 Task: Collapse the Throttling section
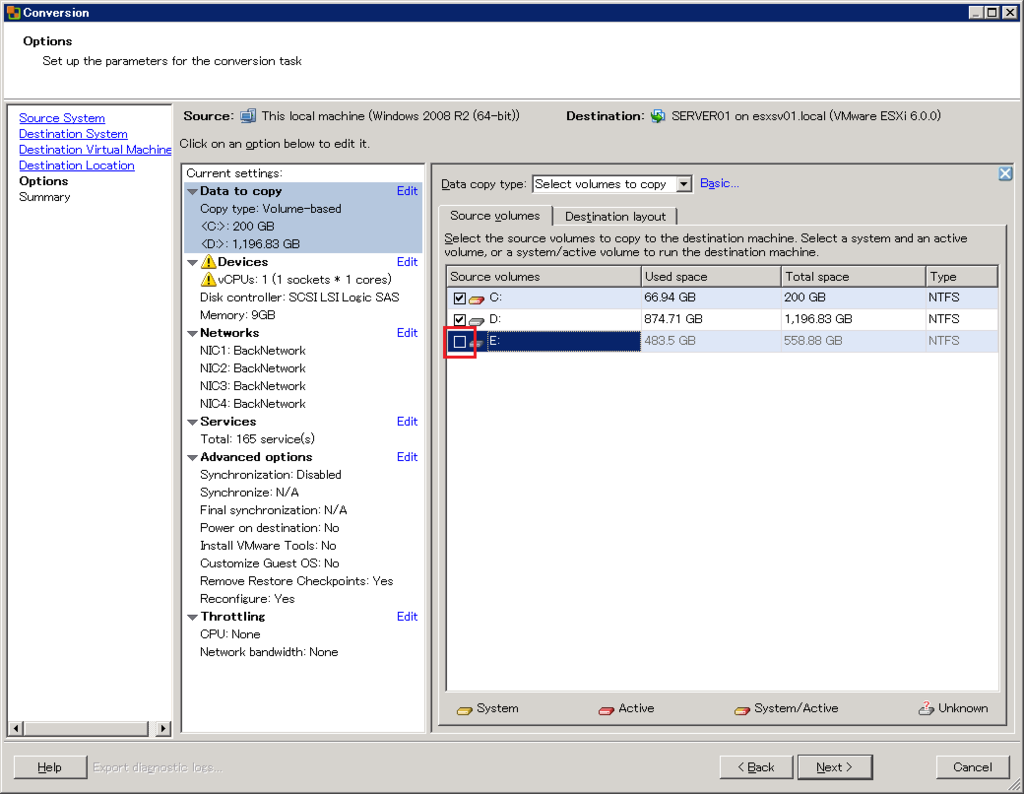pos(193,617)
